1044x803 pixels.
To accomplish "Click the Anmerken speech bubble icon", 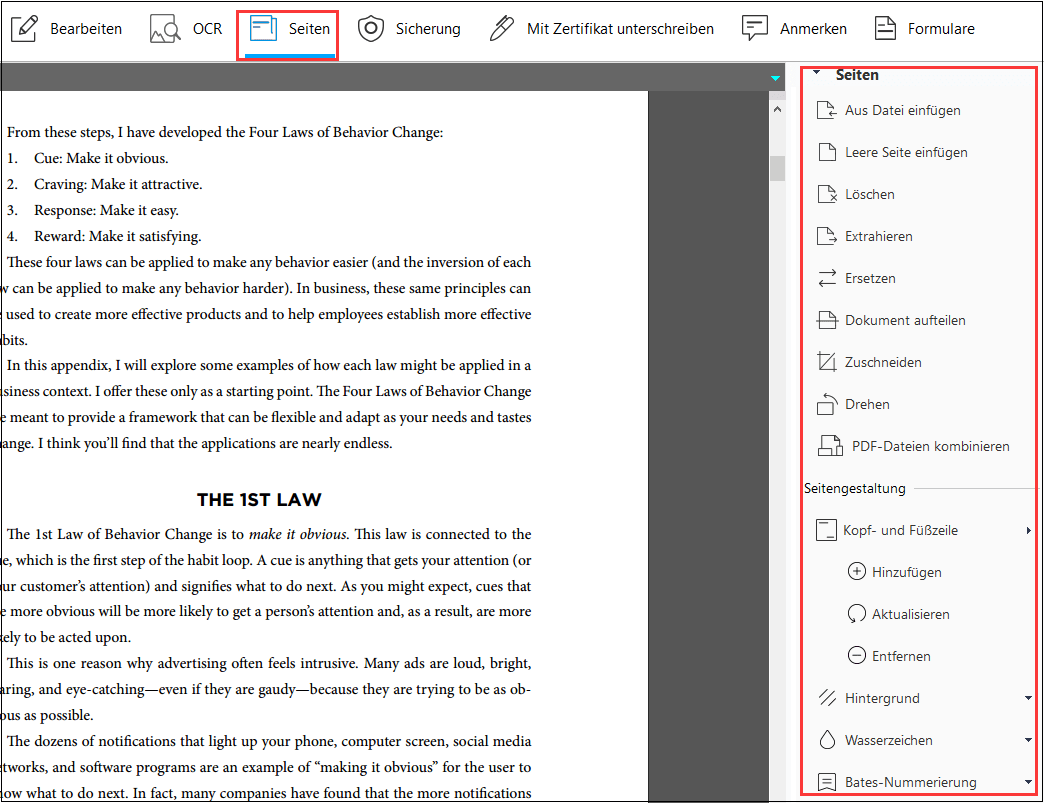I will (754, 29).
